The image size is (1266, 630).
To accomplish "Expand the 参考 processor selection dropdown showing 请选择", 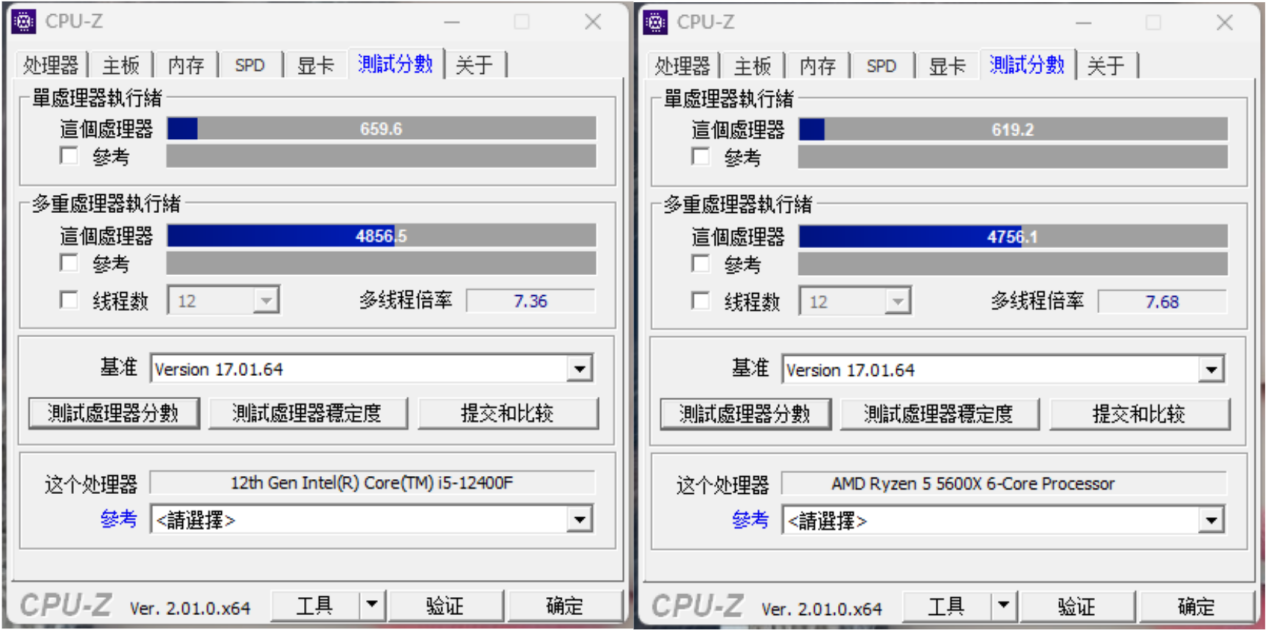I will [x=579, y=518].
